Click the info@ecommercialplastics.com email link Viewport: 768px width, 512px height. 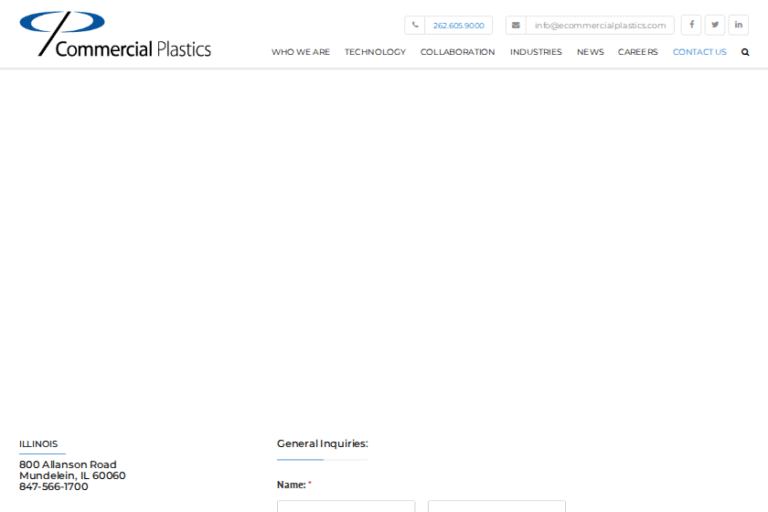(x=600, y=25)
